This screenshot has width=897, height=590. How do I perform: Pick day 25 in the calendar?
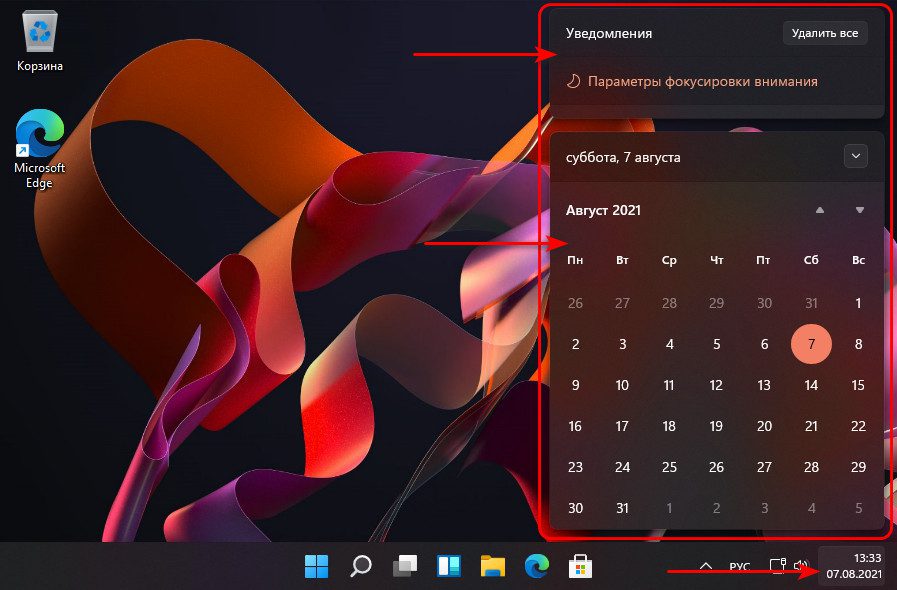coord(669,467)
